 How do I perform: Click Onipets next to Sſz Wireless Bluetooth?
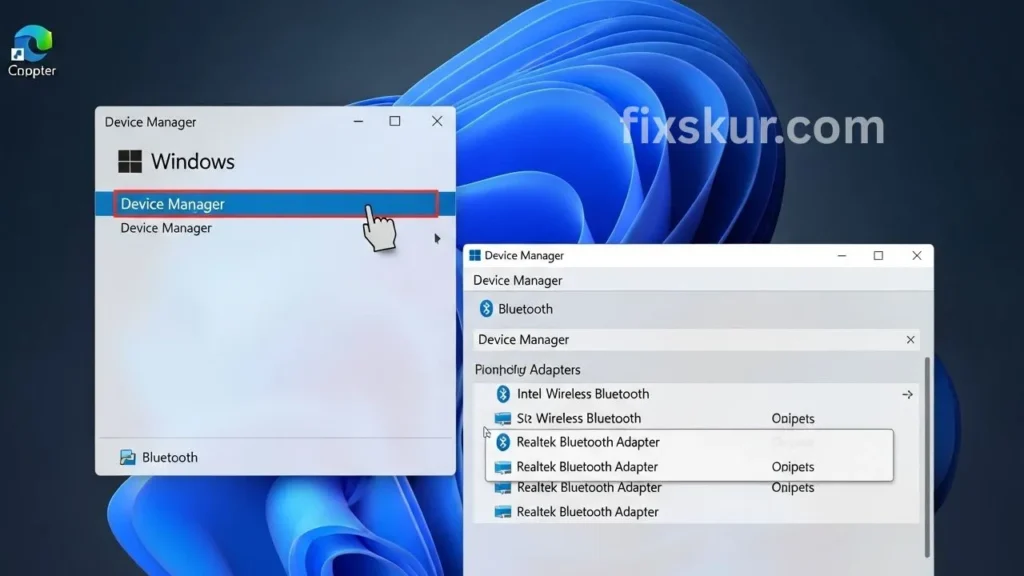click(x=793, y=419)
